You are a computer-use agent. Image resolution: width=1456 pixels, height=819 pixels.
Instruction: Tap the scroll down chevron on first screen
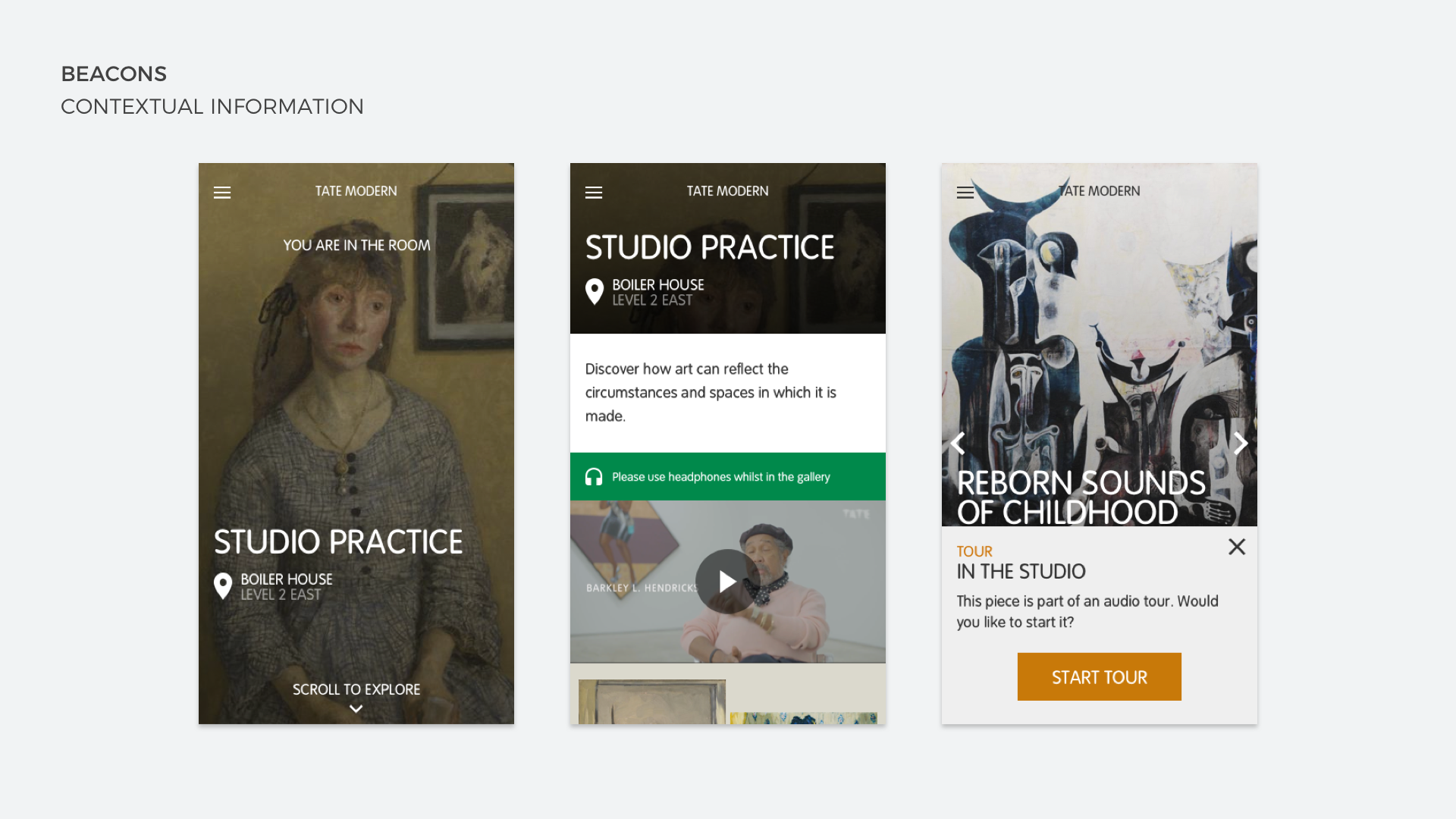(356, 709)
